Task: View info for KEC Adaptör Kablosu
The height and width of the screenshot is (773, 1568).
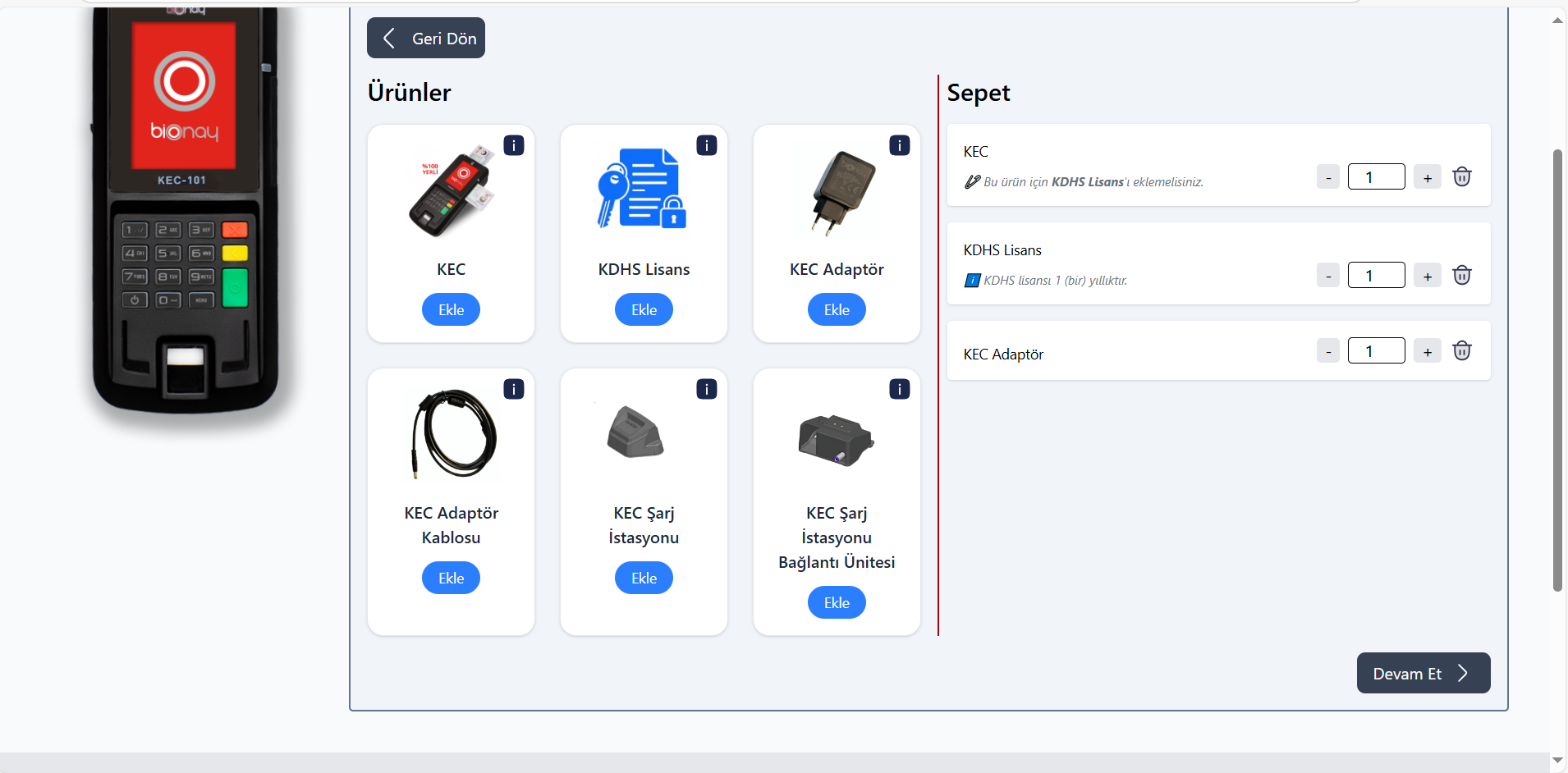Action: tap(513, 390)
